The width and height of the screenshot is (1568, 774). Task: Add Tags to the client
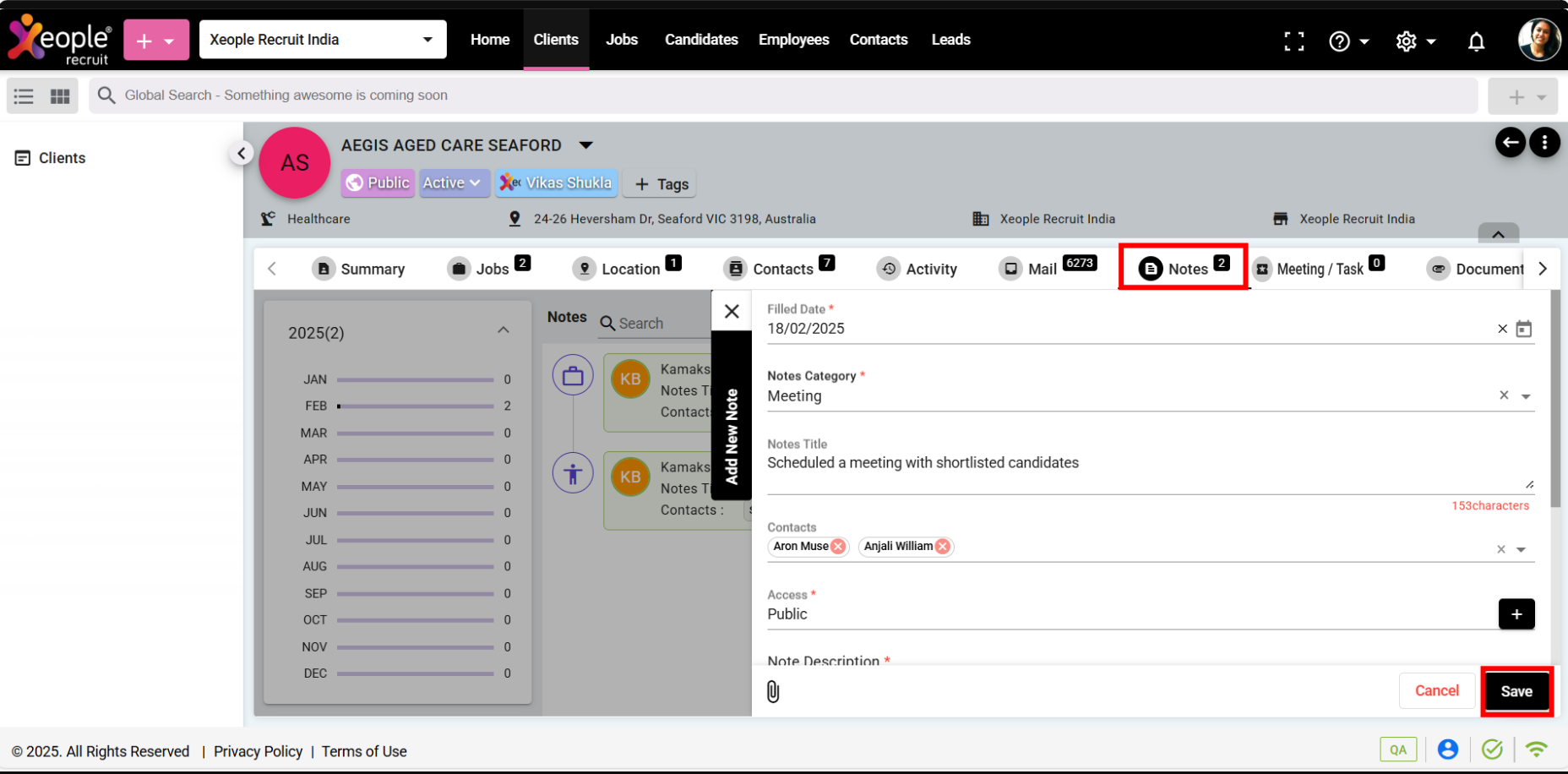(661, 184)
